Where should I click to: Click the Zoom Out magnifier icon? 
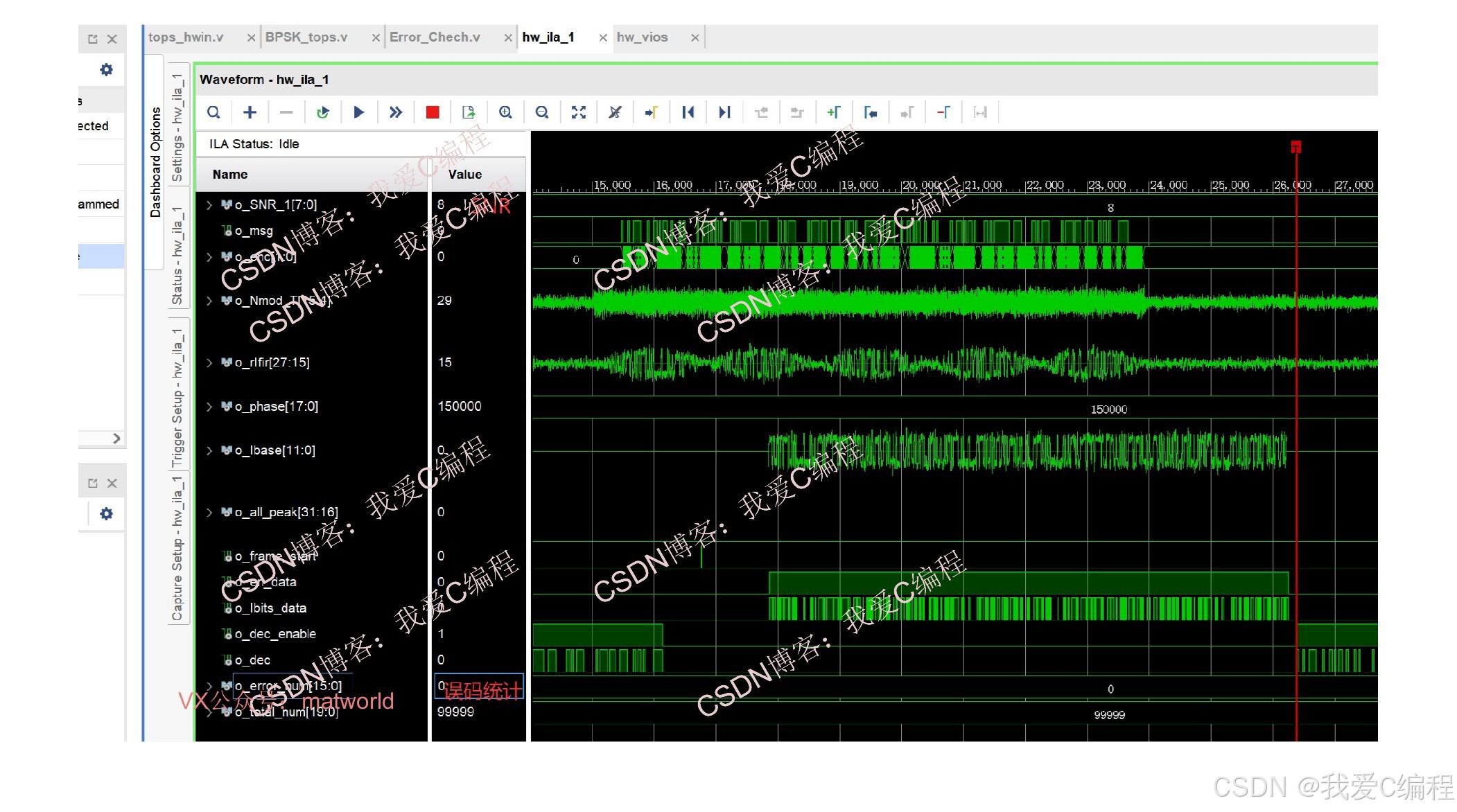[x=542, y=112]
